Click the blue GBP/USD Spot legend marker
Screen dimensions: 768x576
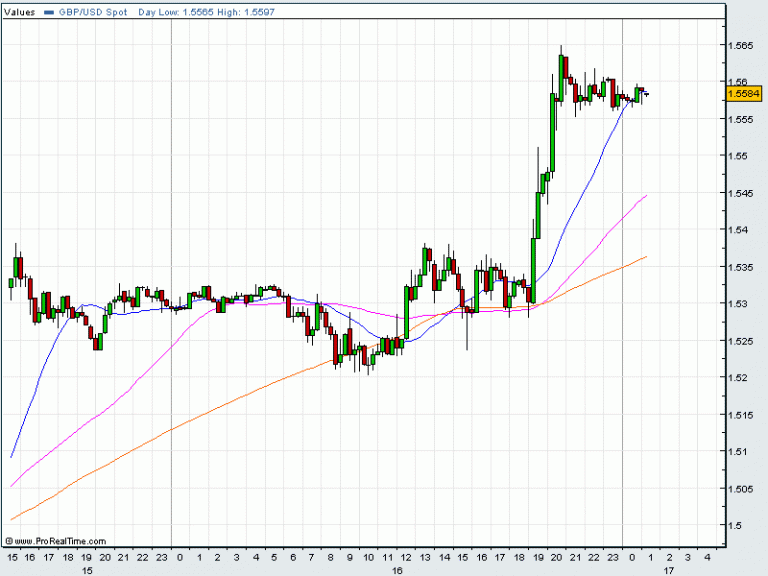click(x=48, y=12)
